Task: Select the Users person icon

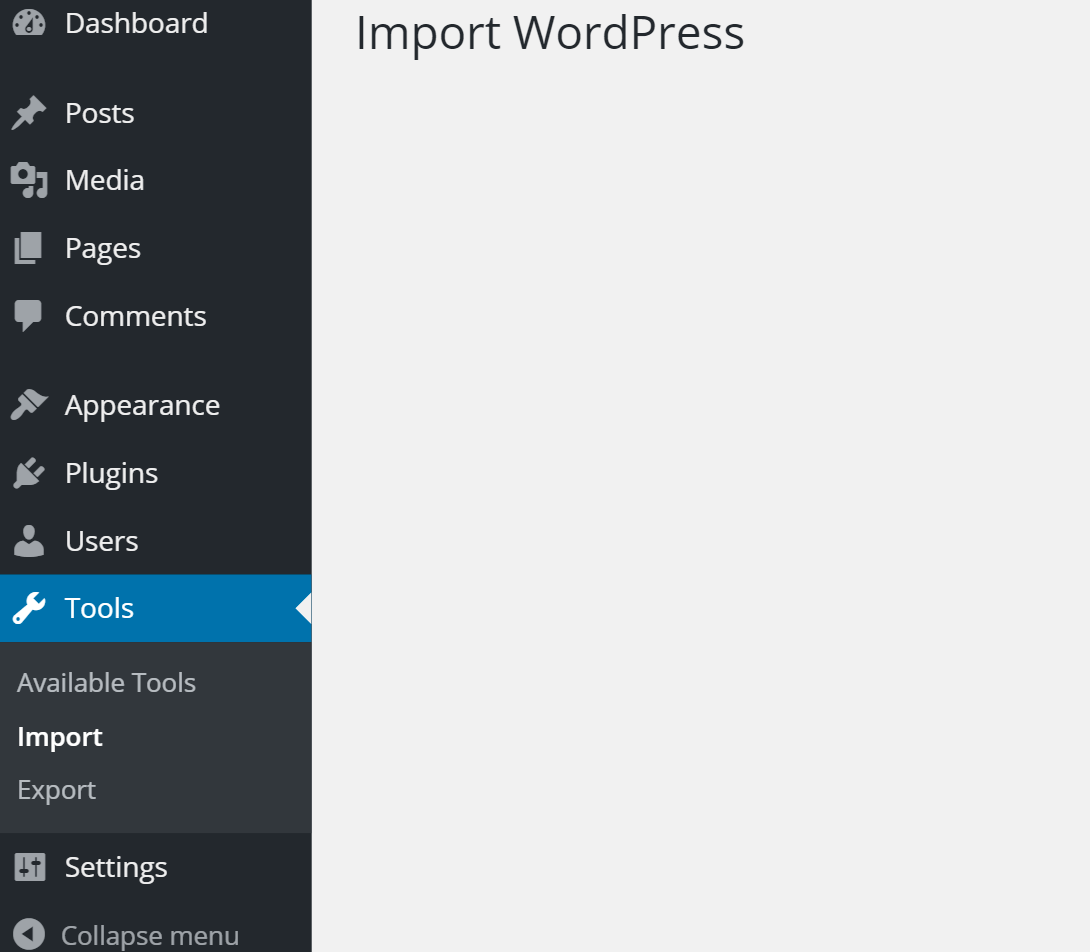Action: [26, 540]
